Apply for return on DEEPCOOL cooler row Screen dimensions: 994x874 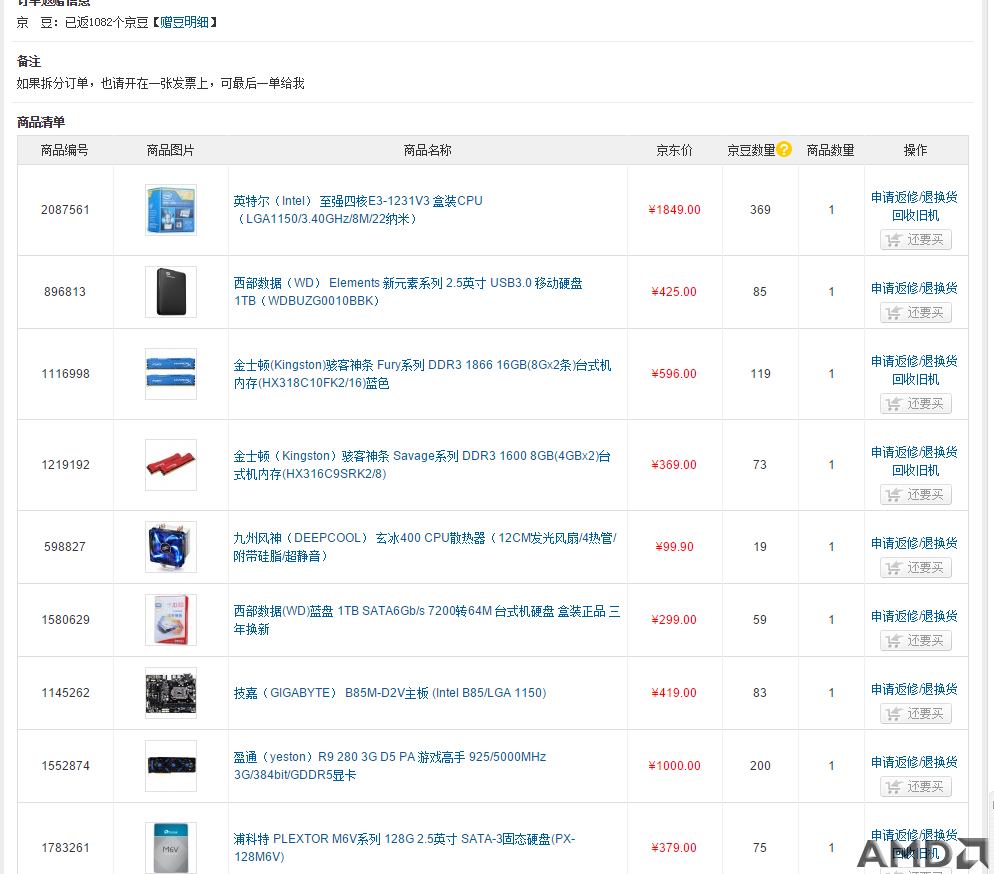914,543
